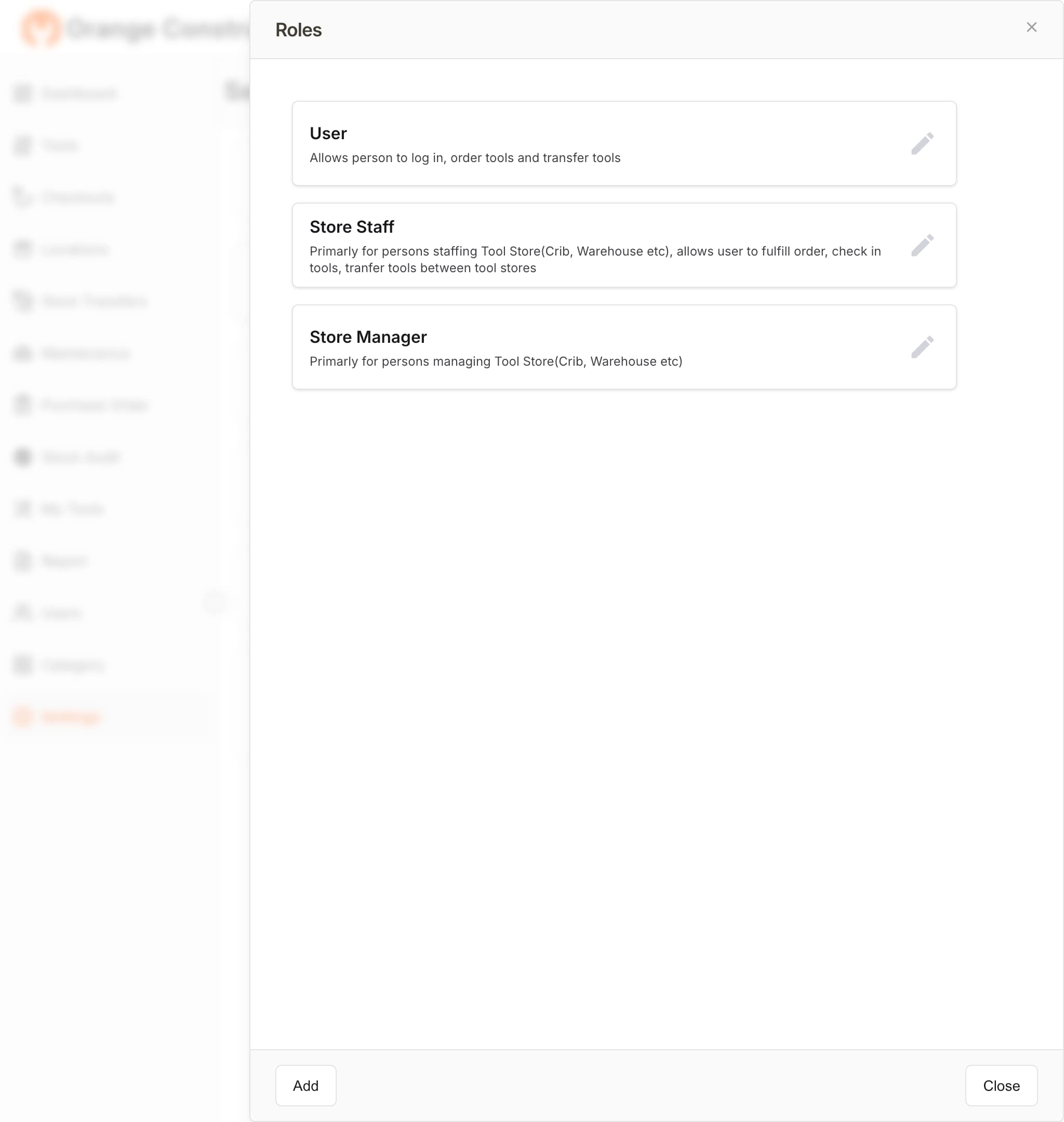This screenshot has height=1122, width=1064.
Task: Go to Checkouts in sidebar
Action: pyautogui.click(x=78, y=197)
